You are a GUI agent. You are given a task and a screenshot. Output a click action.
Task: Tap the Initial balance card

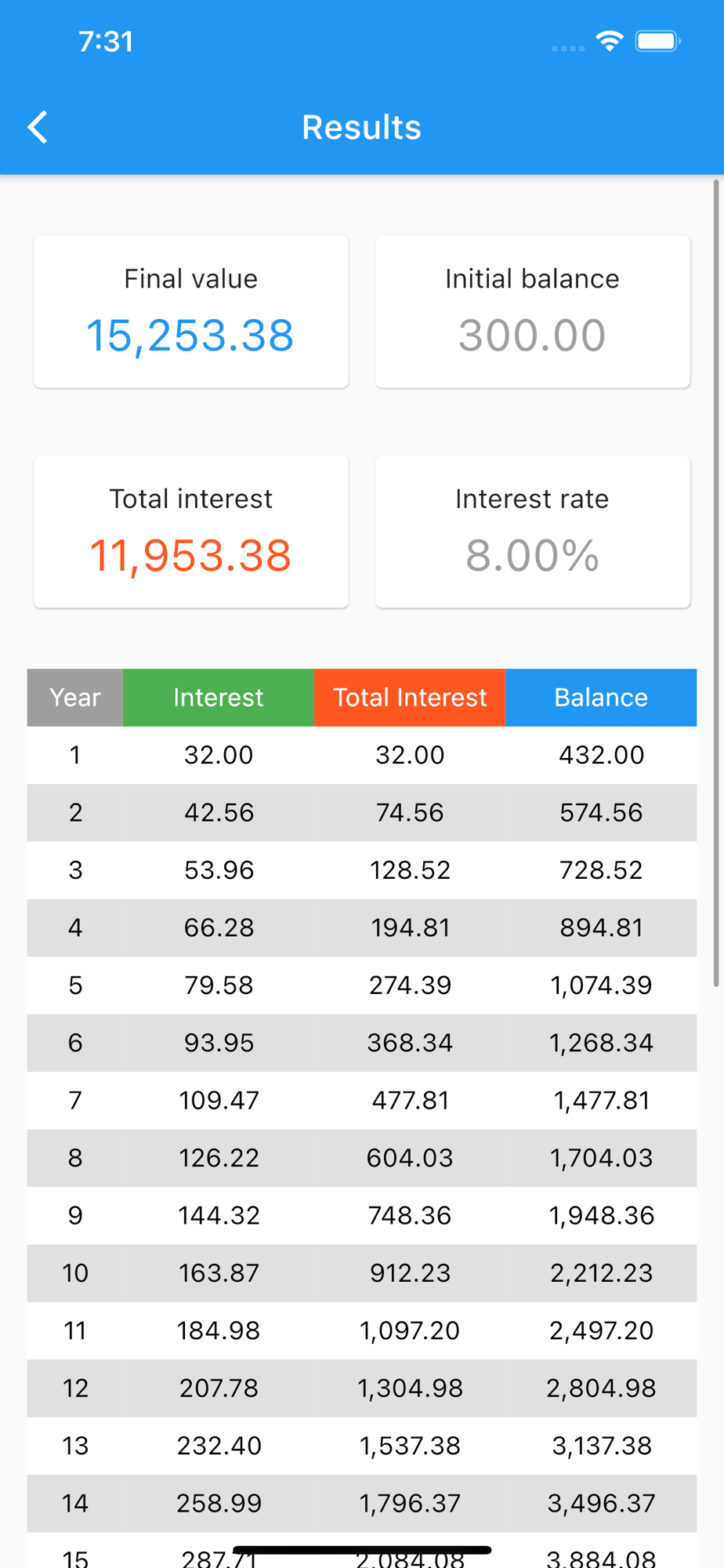pyautogui.click(x=533, y=312)
